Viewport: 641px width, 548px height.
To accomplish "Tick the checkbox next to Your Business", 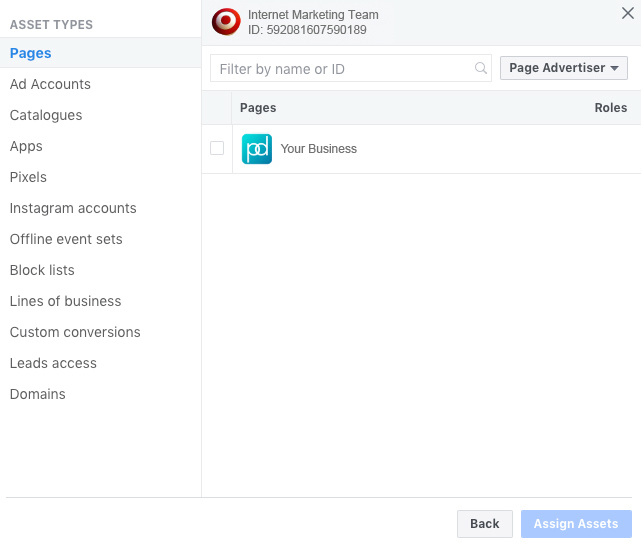I will [217, 149].
